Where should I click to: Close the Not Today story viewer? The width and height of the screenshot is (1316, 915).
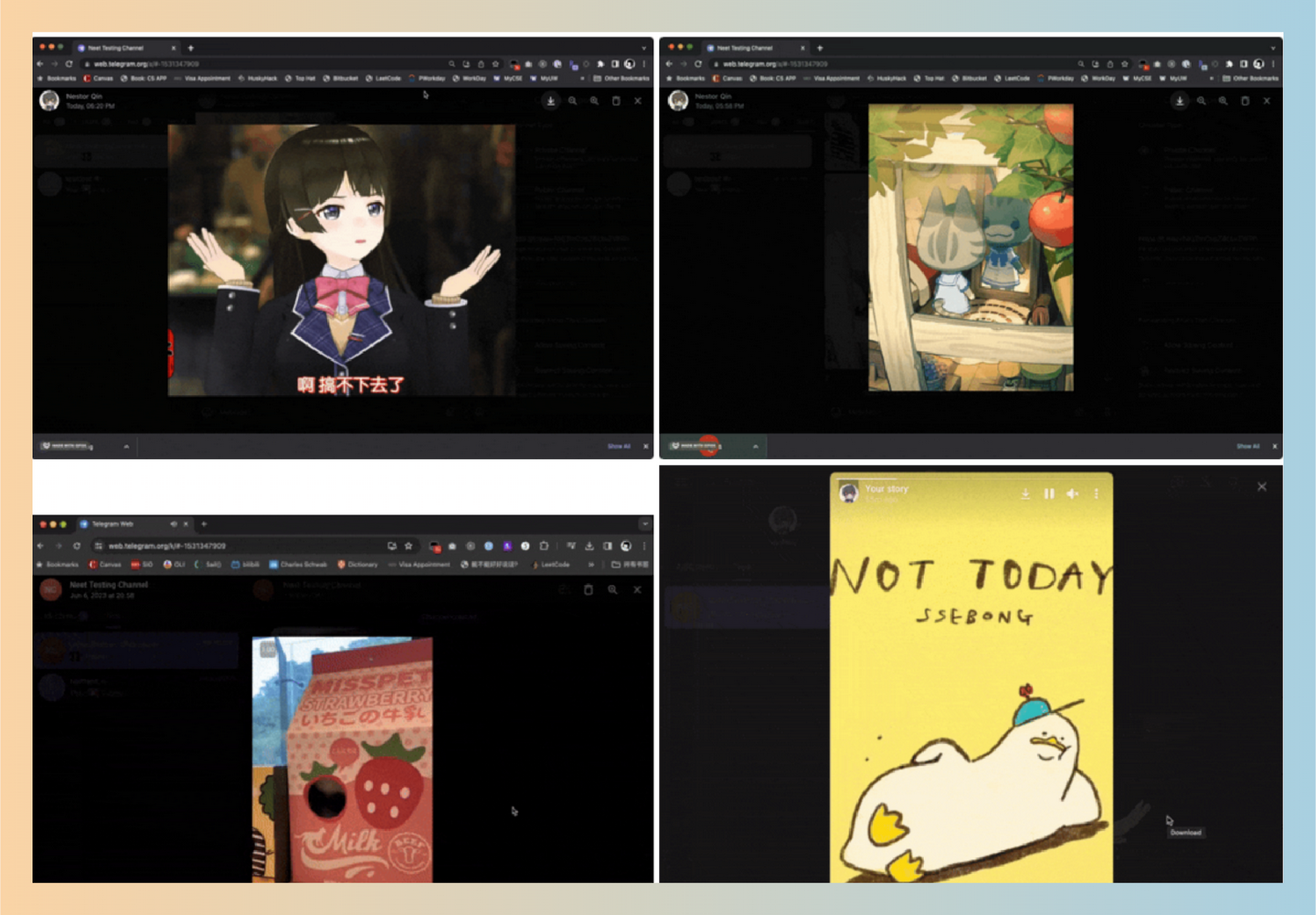(x=1262, y=486)
